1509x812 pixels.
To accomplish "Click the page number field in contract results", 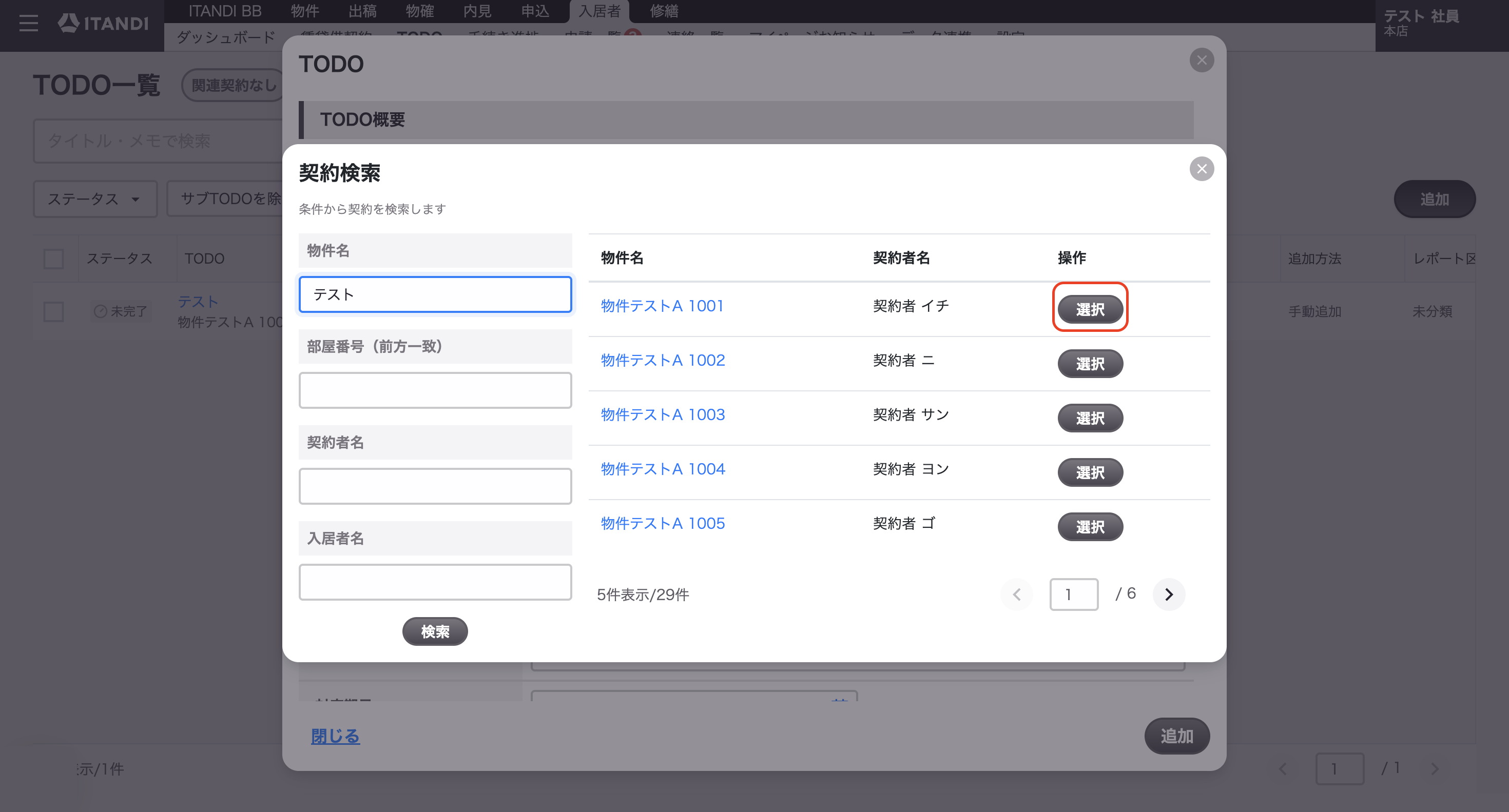I will (x=1074, y=594).
